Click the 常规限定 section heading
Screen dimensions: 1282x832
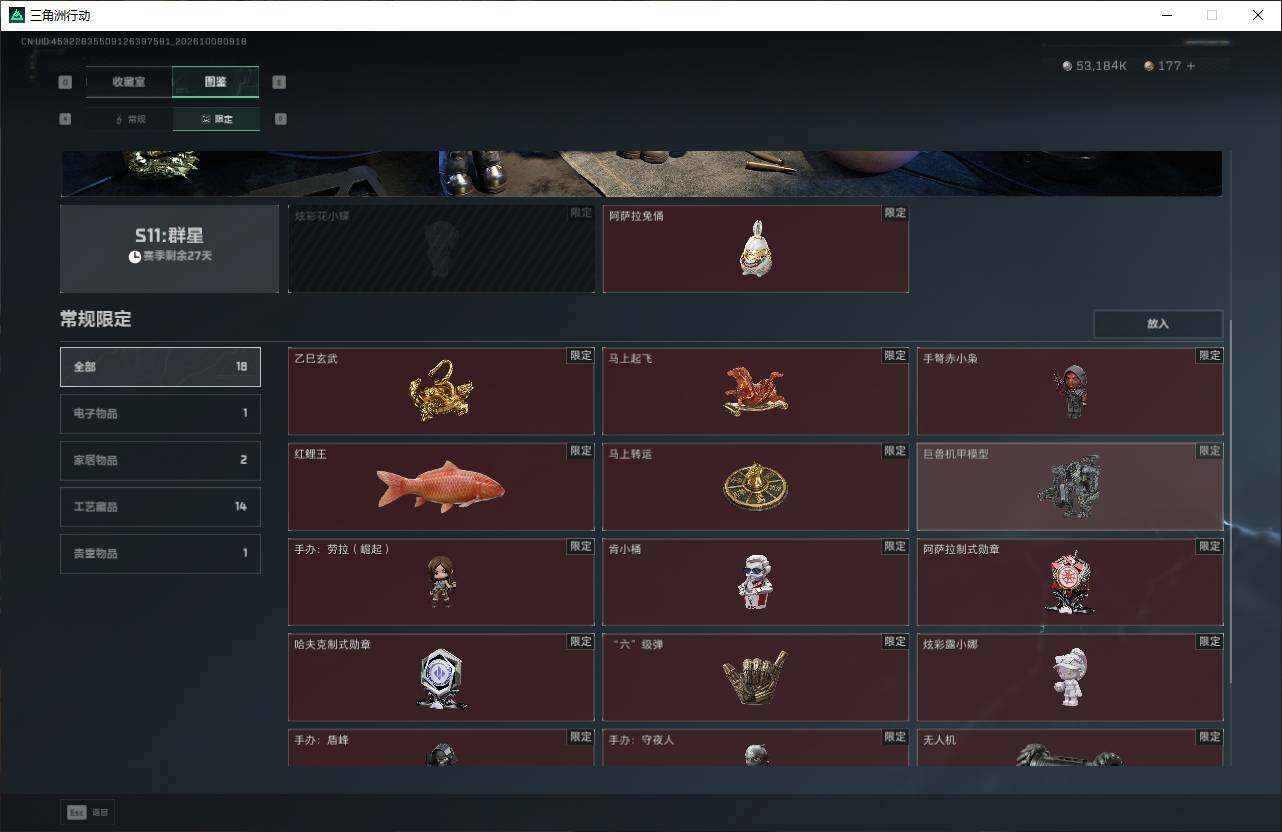tap(96, 320)
